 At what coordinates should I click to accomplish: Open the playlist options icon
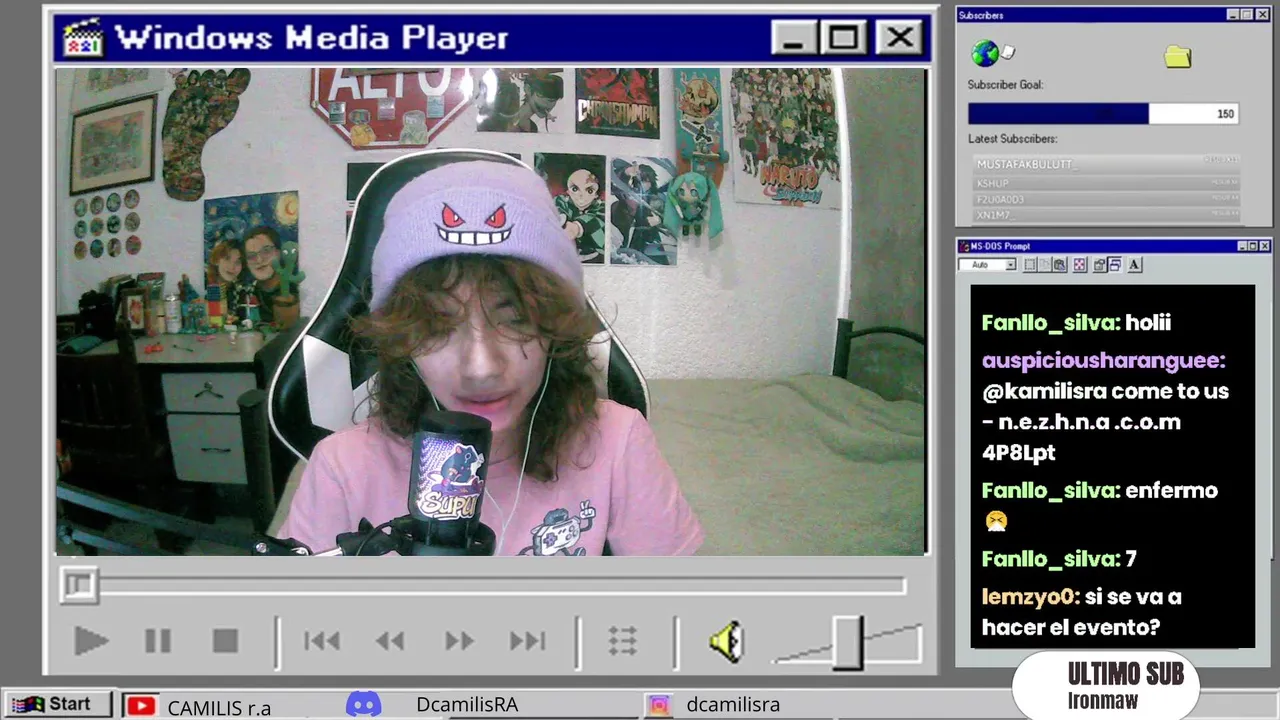623,641
